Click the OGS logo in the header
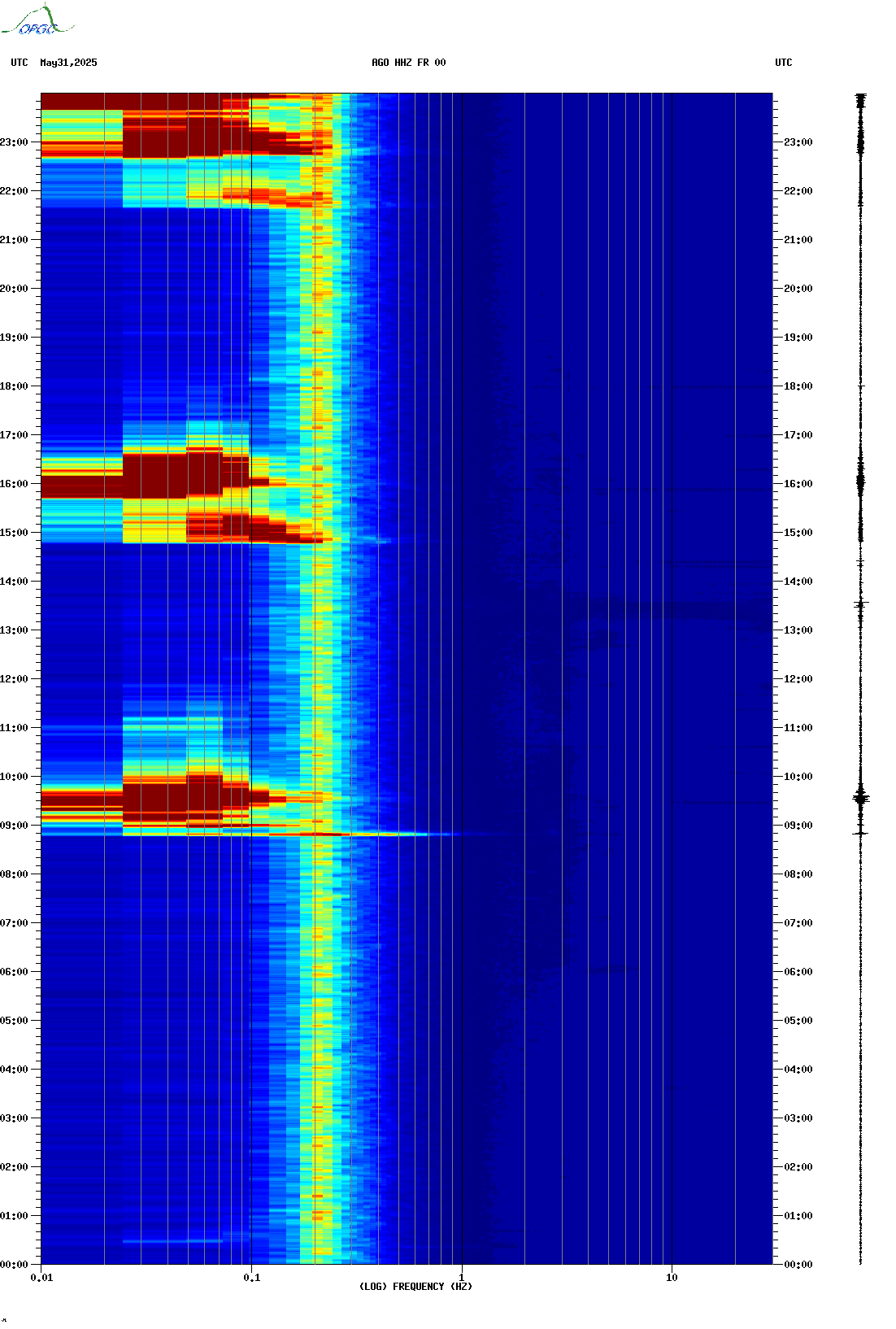Image resolution: width=896 pixels, height=1329 pixels. coord(37,20)
